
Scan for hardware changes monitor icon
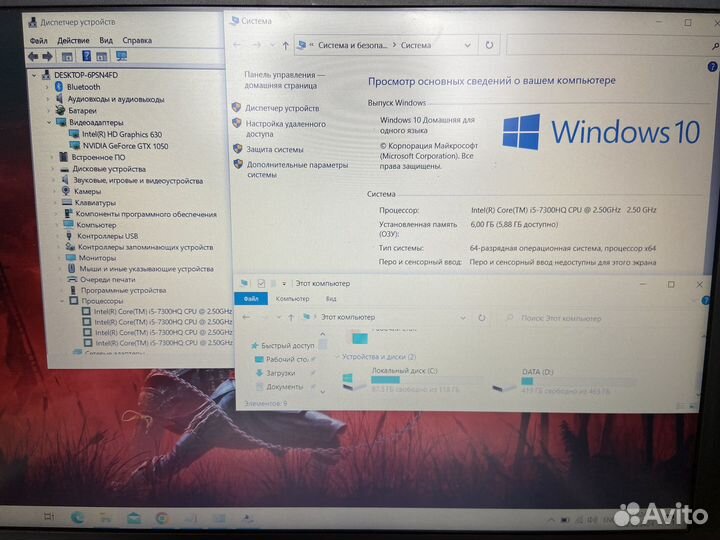(121, 56)
